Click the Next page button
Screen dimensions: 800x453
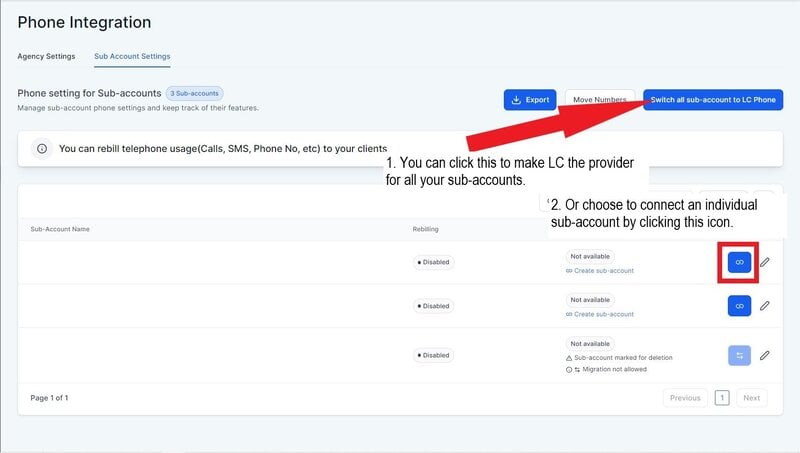click(752, 398)
